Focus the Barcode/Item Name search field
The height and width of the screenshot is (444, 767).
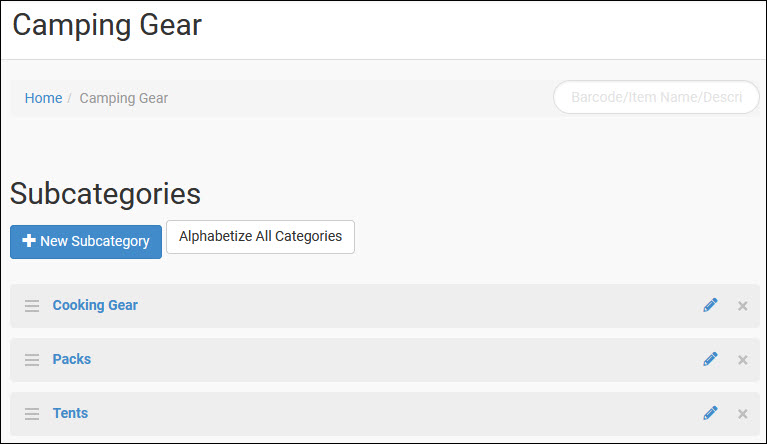(x=656, y=97)
